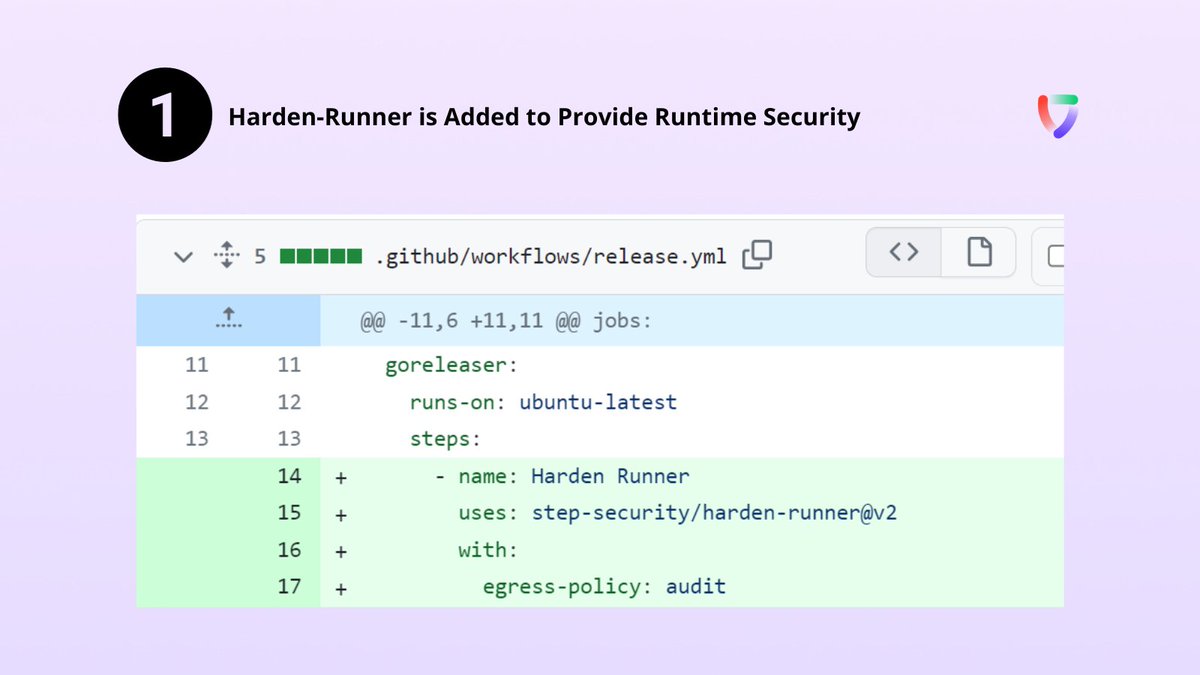Image resolution: width=1200 pixels, height=675 pixels.
Task: Tick the Viewed checkbox at header's edge
Action: coord(1055,256)
